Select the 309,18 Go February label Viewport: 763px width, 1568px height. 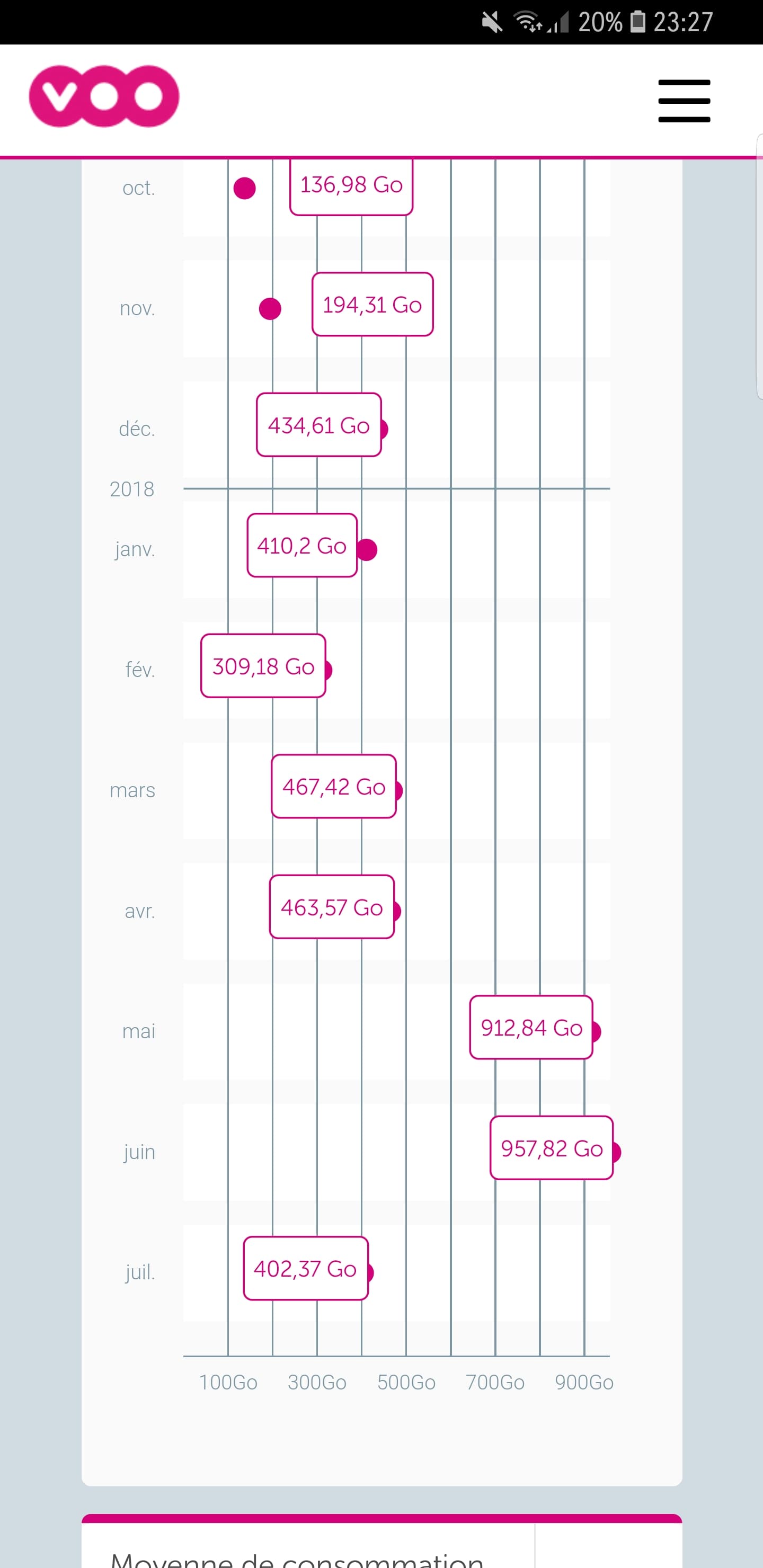263,666
